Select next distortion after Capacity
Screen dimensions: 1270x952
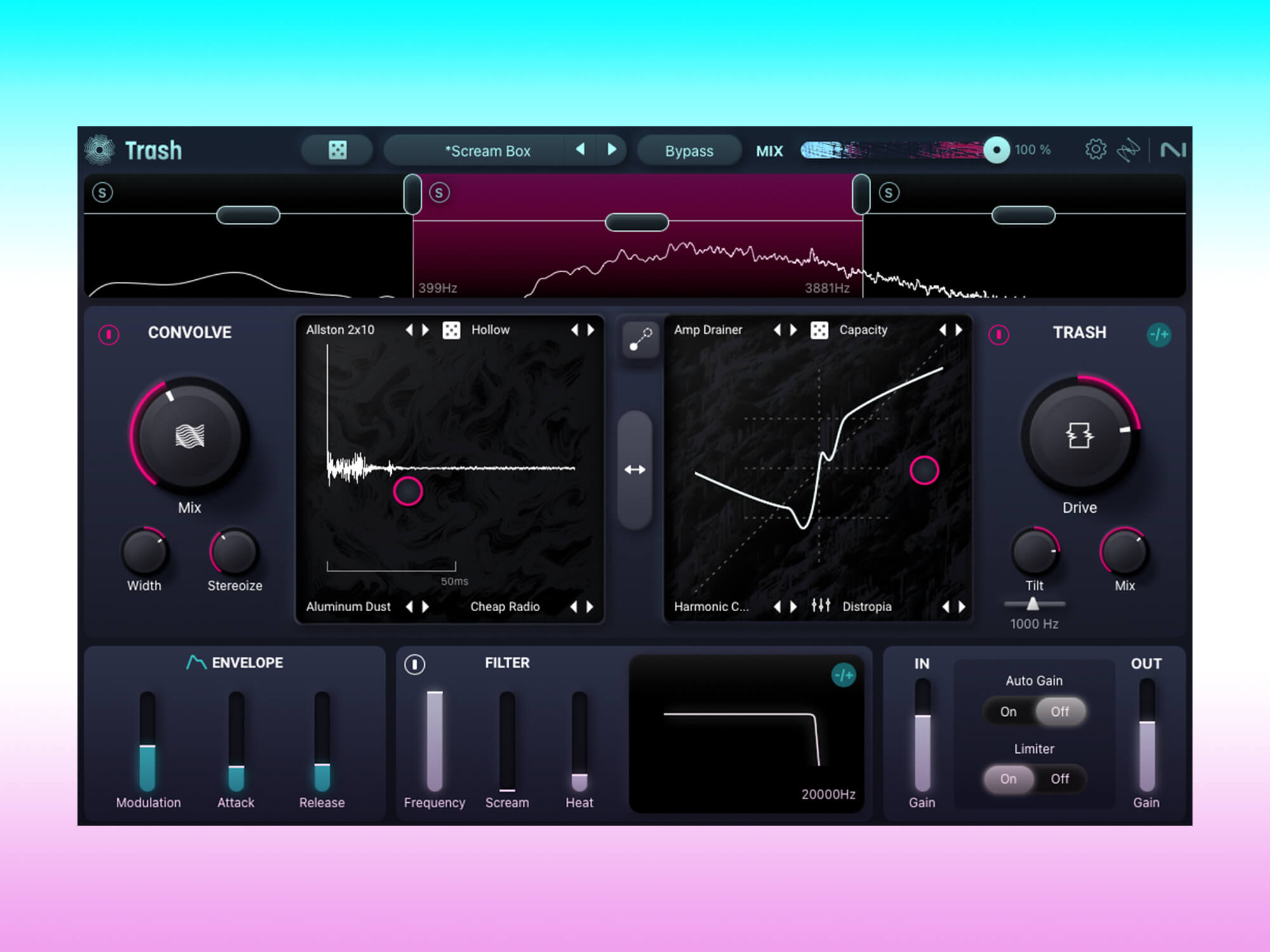[x=959, y=330]
